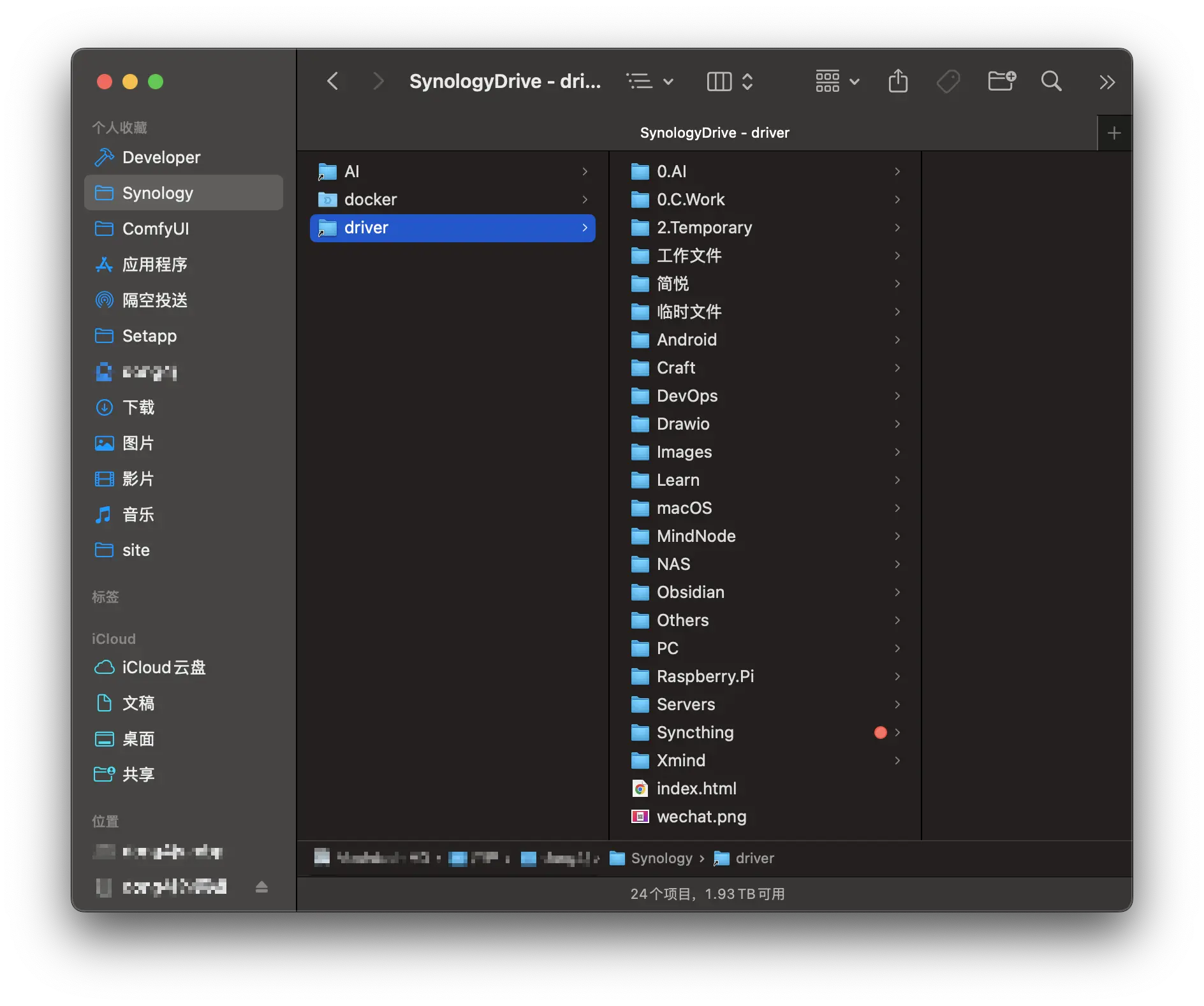Click the red tag on Syncthing
Screen dimensions: 1204x1006
[880, 733]
